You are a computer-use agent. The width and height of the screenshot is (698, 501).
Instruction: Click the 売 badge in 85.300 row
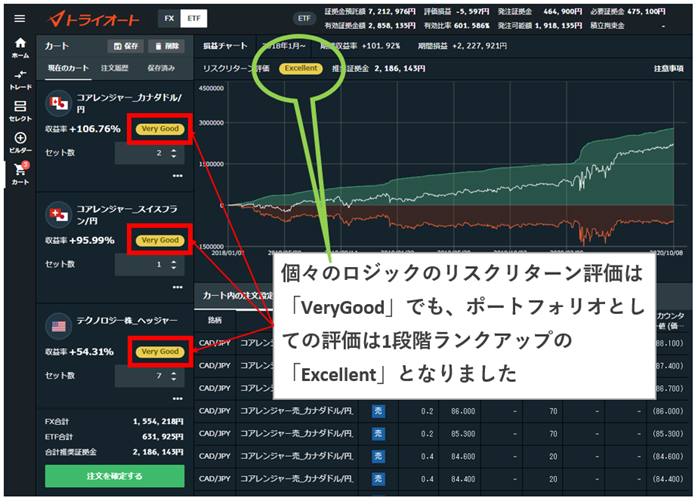click(x=378, y=433)
